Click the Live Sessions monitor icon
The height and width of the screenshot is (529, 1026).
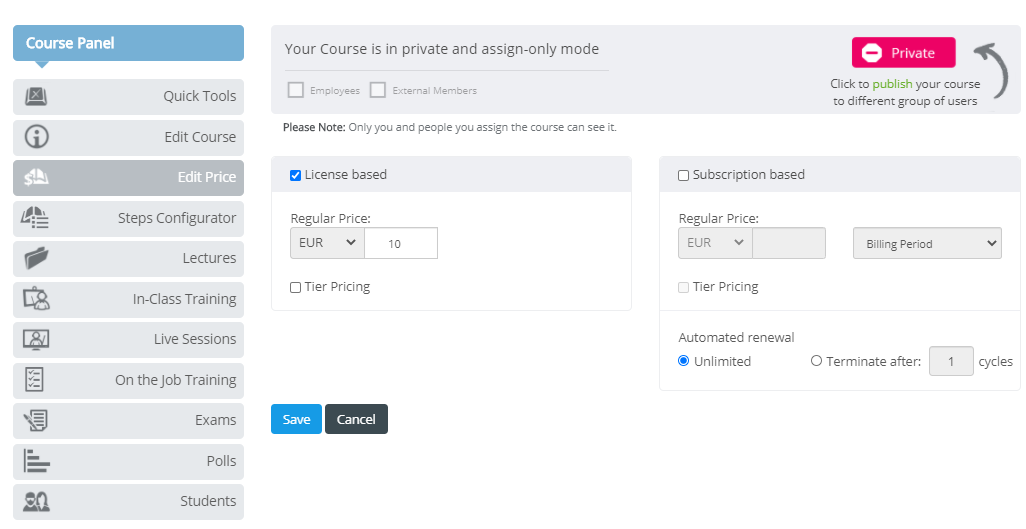click(36, 339)
